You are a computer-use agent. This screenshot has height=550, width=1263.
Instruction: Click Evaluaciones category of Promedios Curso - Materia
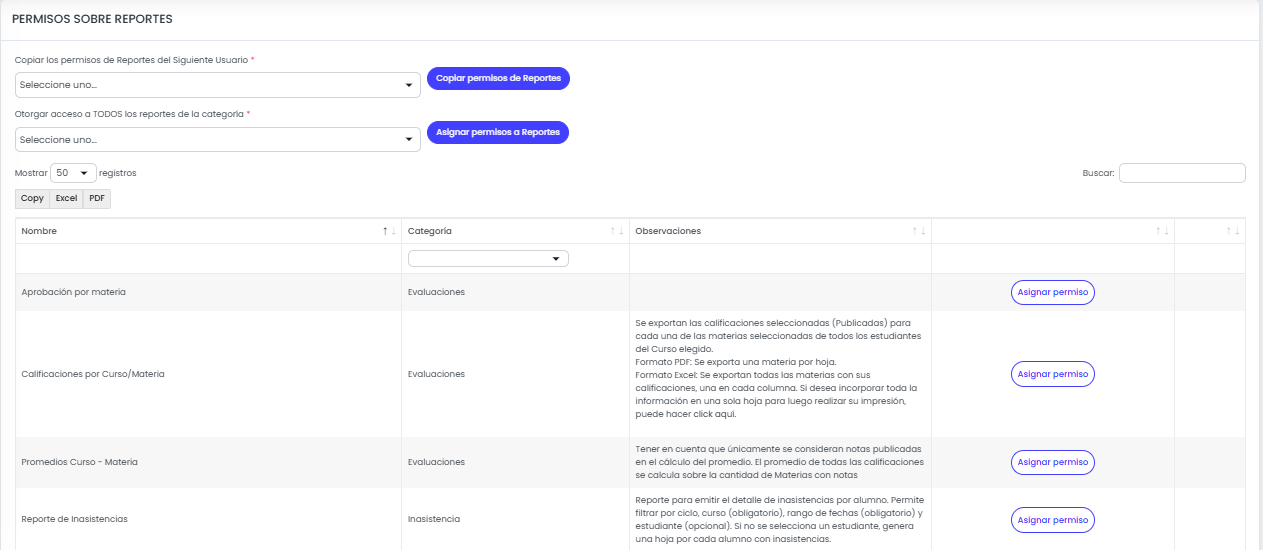436,462
